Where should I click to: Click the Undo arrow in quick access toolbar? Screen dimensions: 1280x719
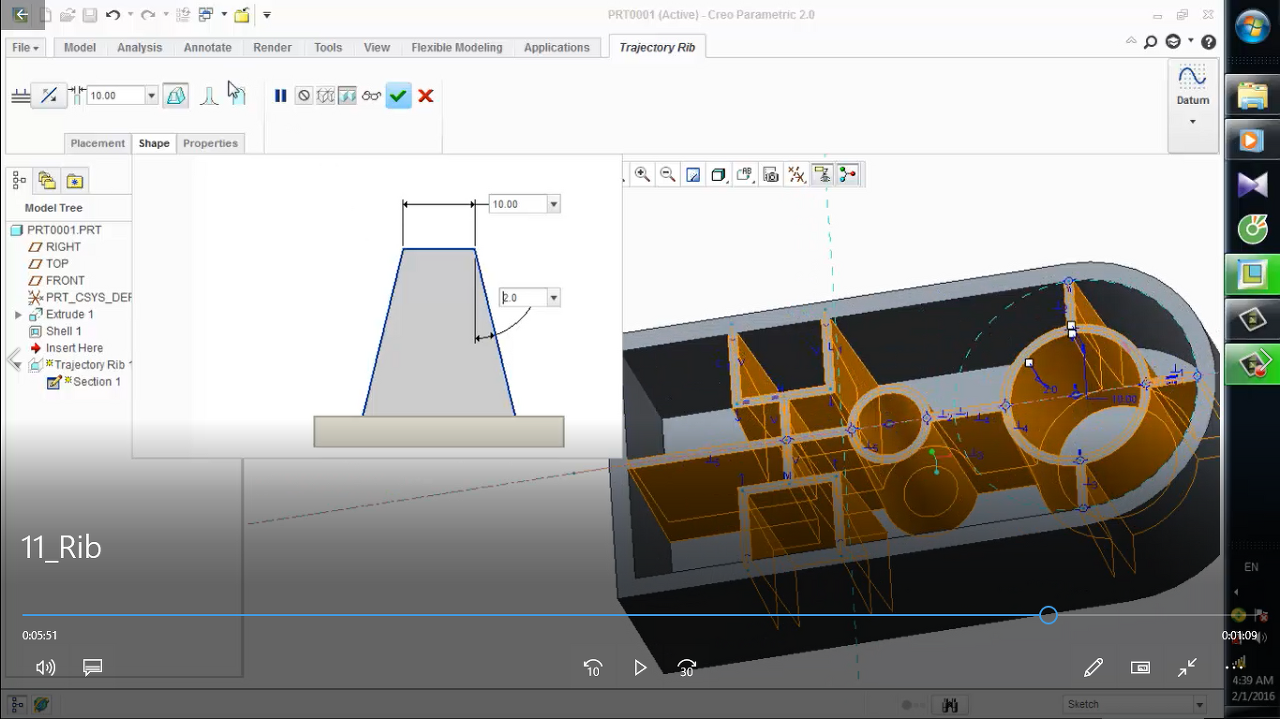click(x=112, y=15)
